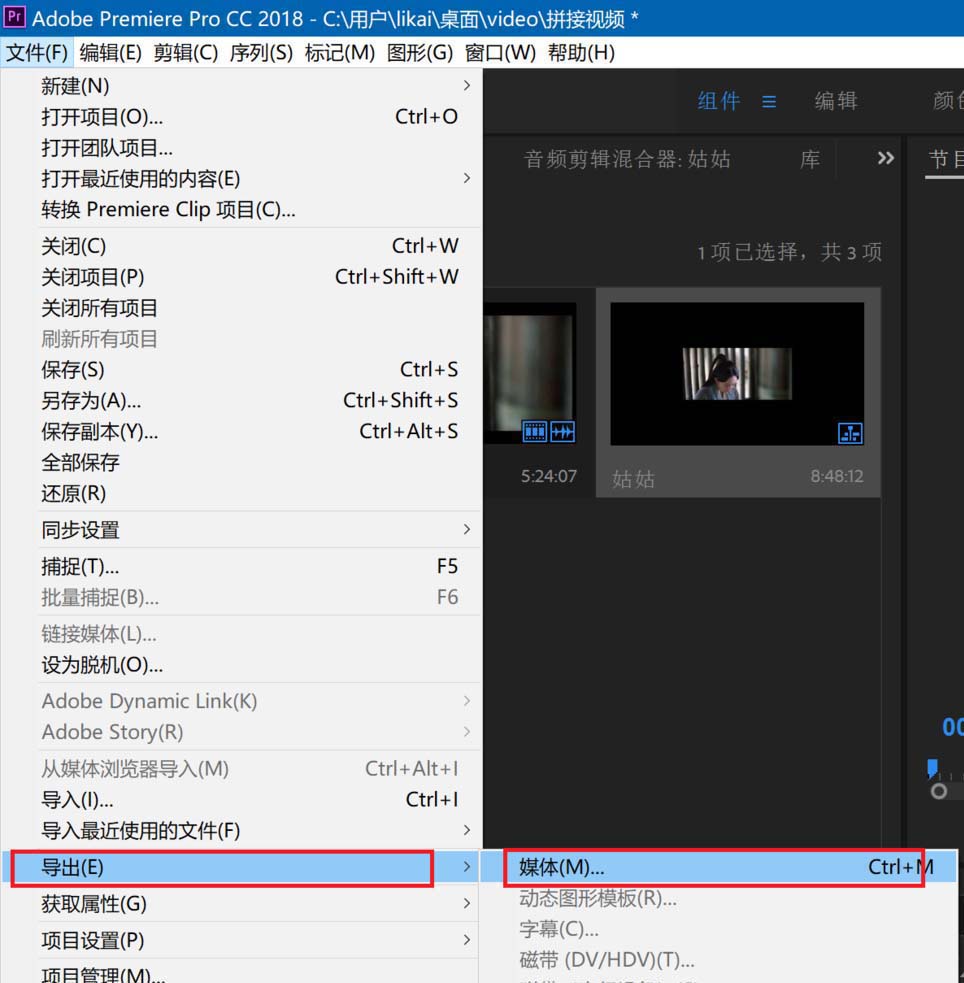
Task: Choose 打开团队项目... menu item
Action: (242, 148)
